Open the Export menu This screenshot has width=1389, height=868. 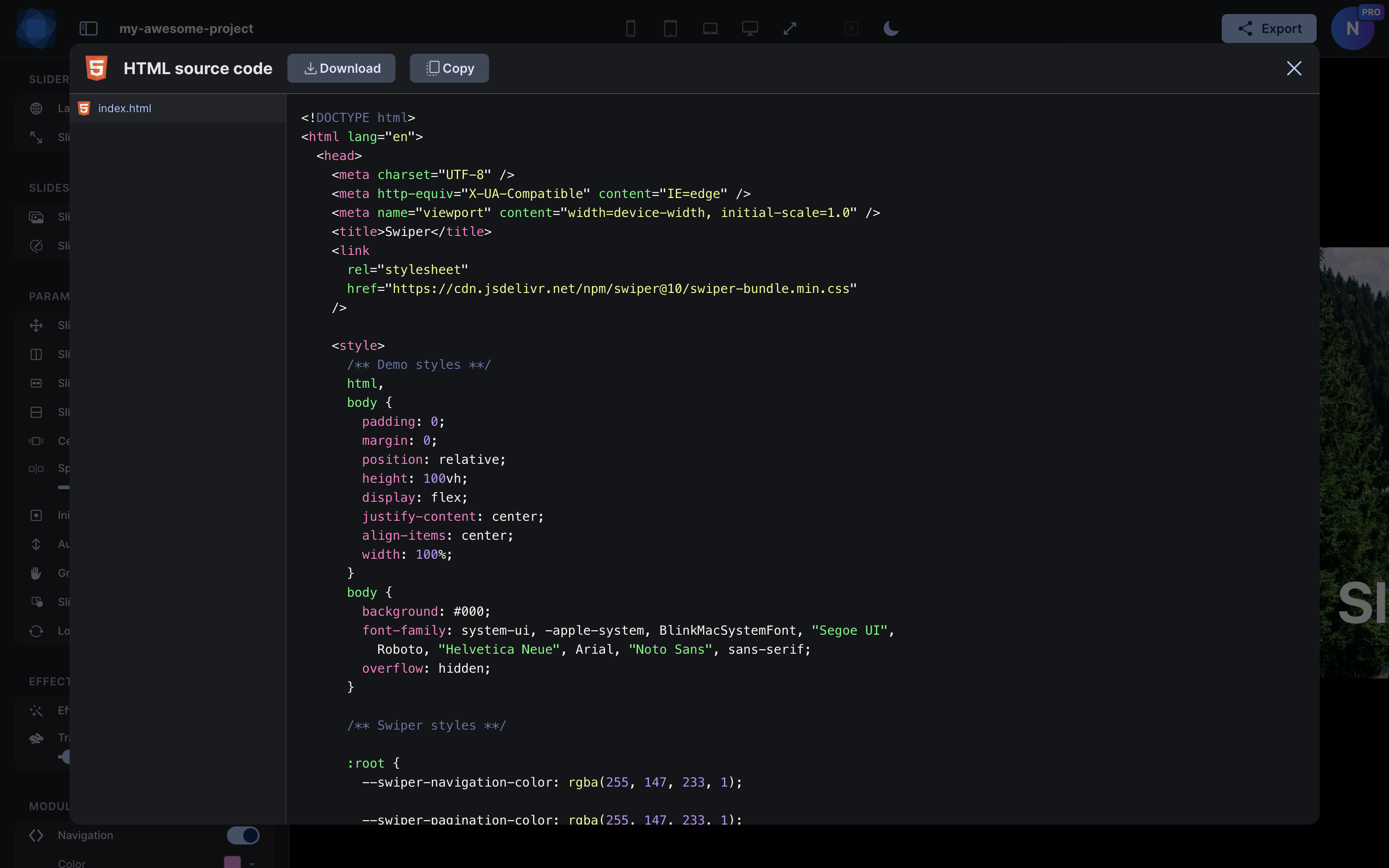pos(1268,28)
